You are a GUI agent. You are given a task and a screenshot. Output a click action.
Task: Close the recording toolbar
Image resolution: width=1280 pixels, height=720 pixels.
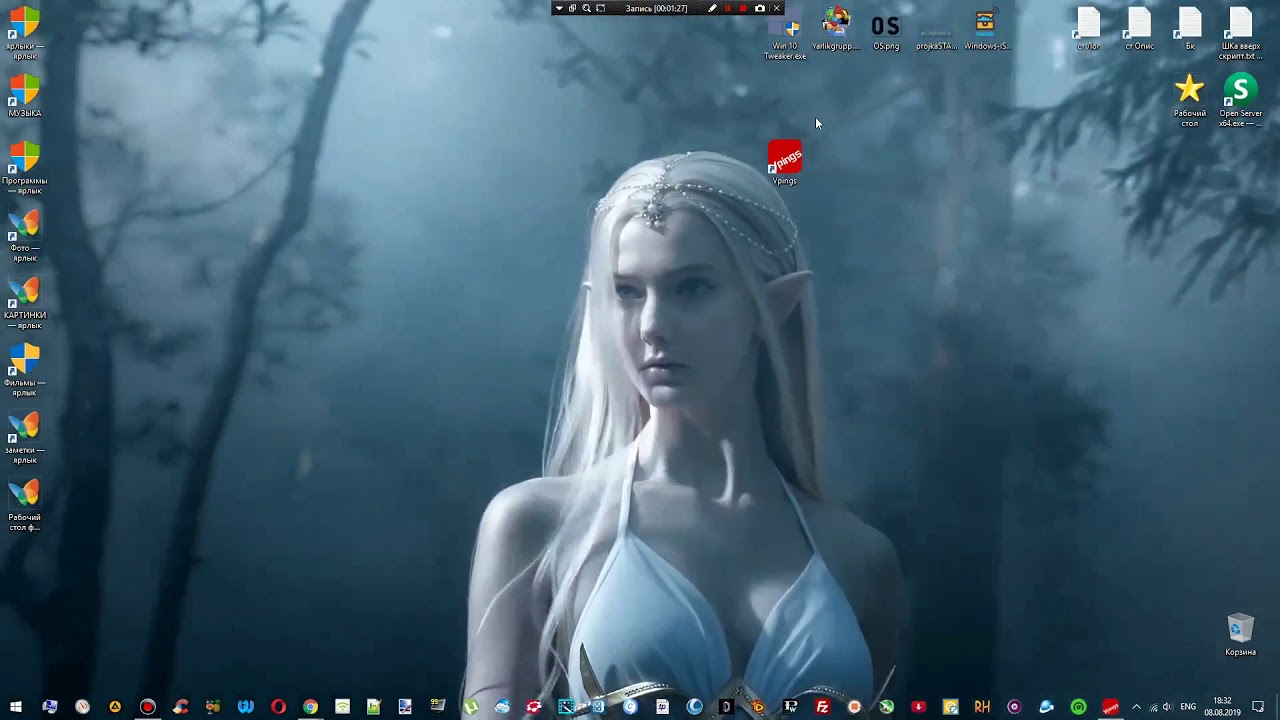776,8
